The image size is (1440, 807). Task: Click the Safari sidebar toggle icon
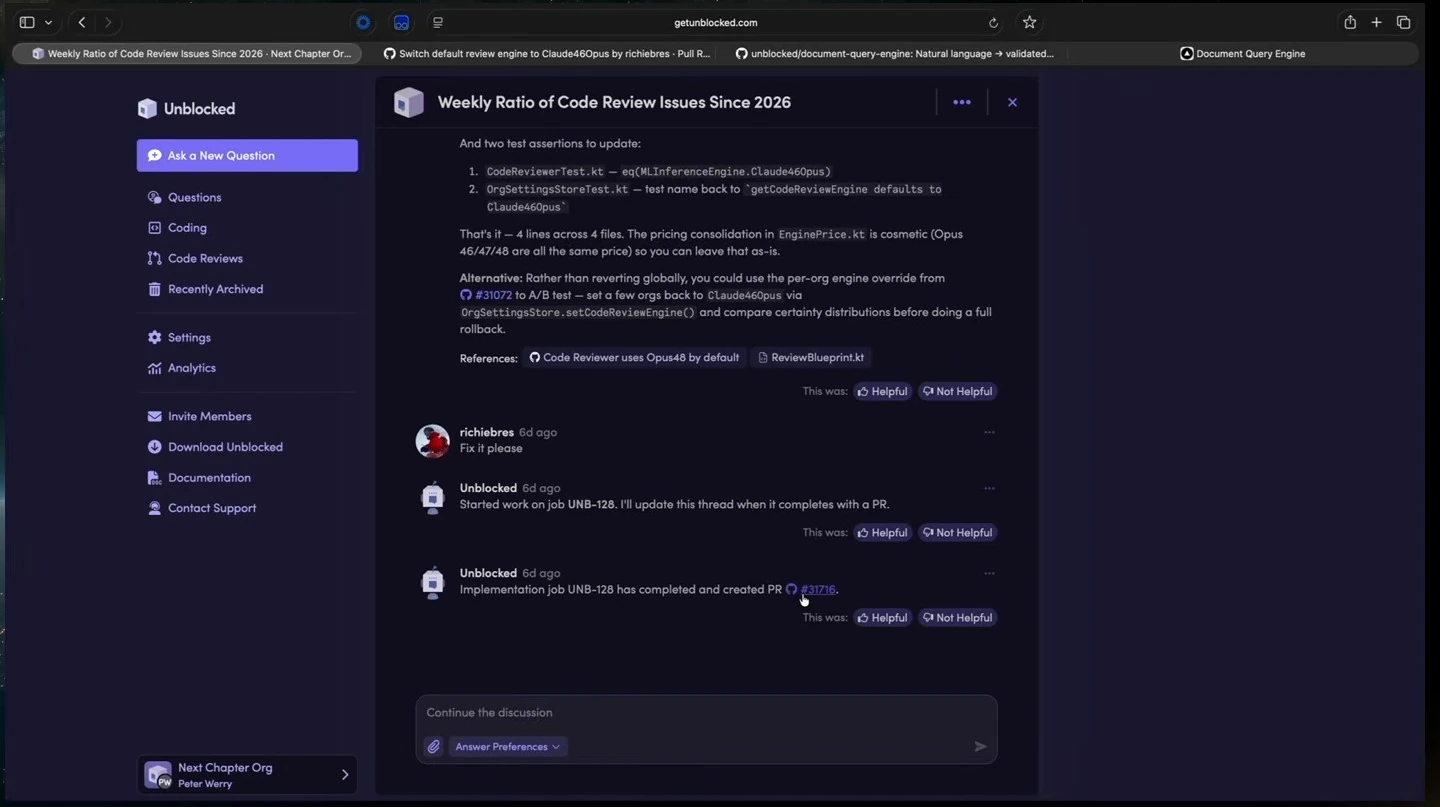pos(27,22)
